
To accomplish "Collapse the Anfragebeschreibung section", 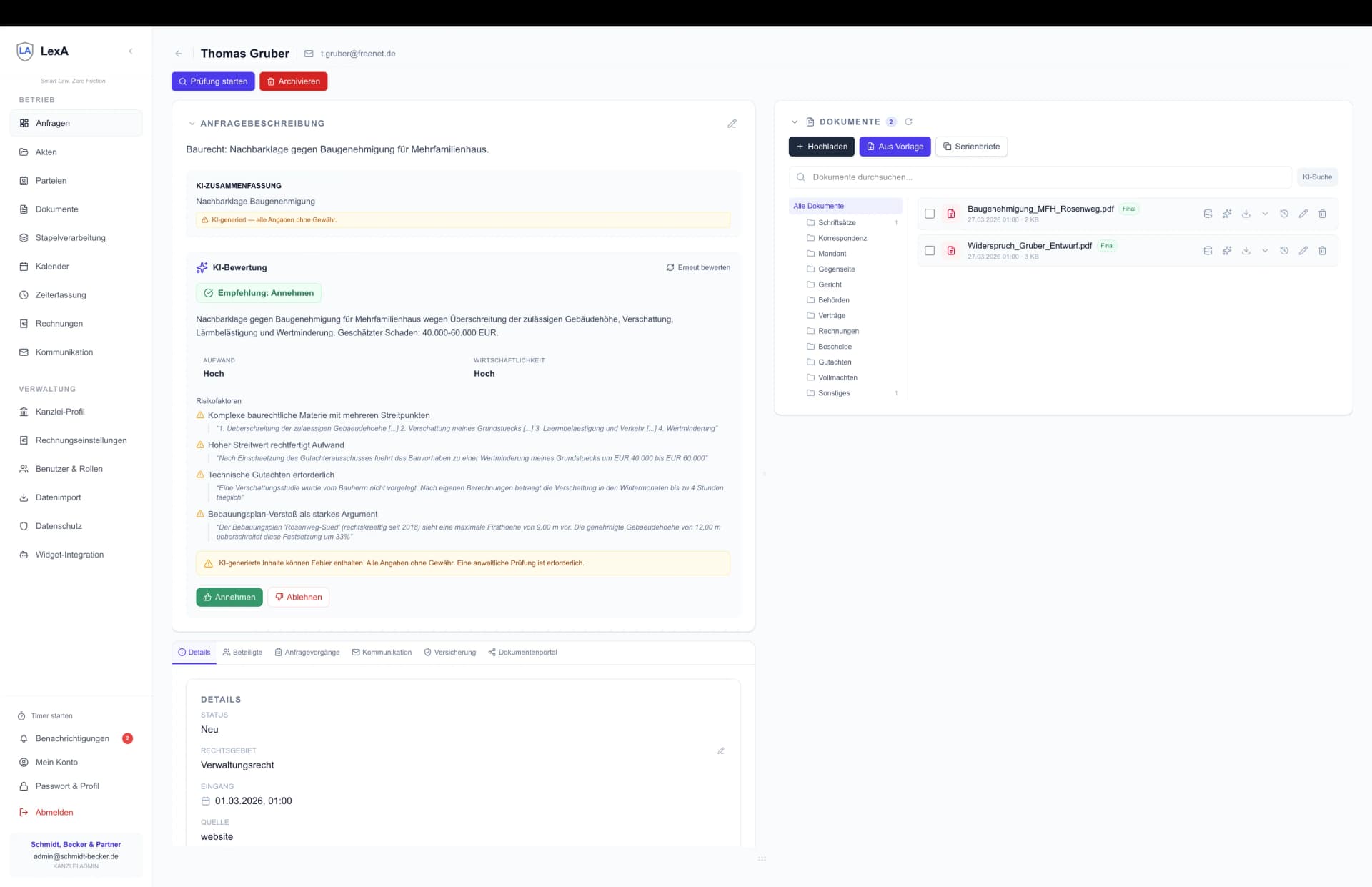I will pyautogui.click(x=192, y=124).
